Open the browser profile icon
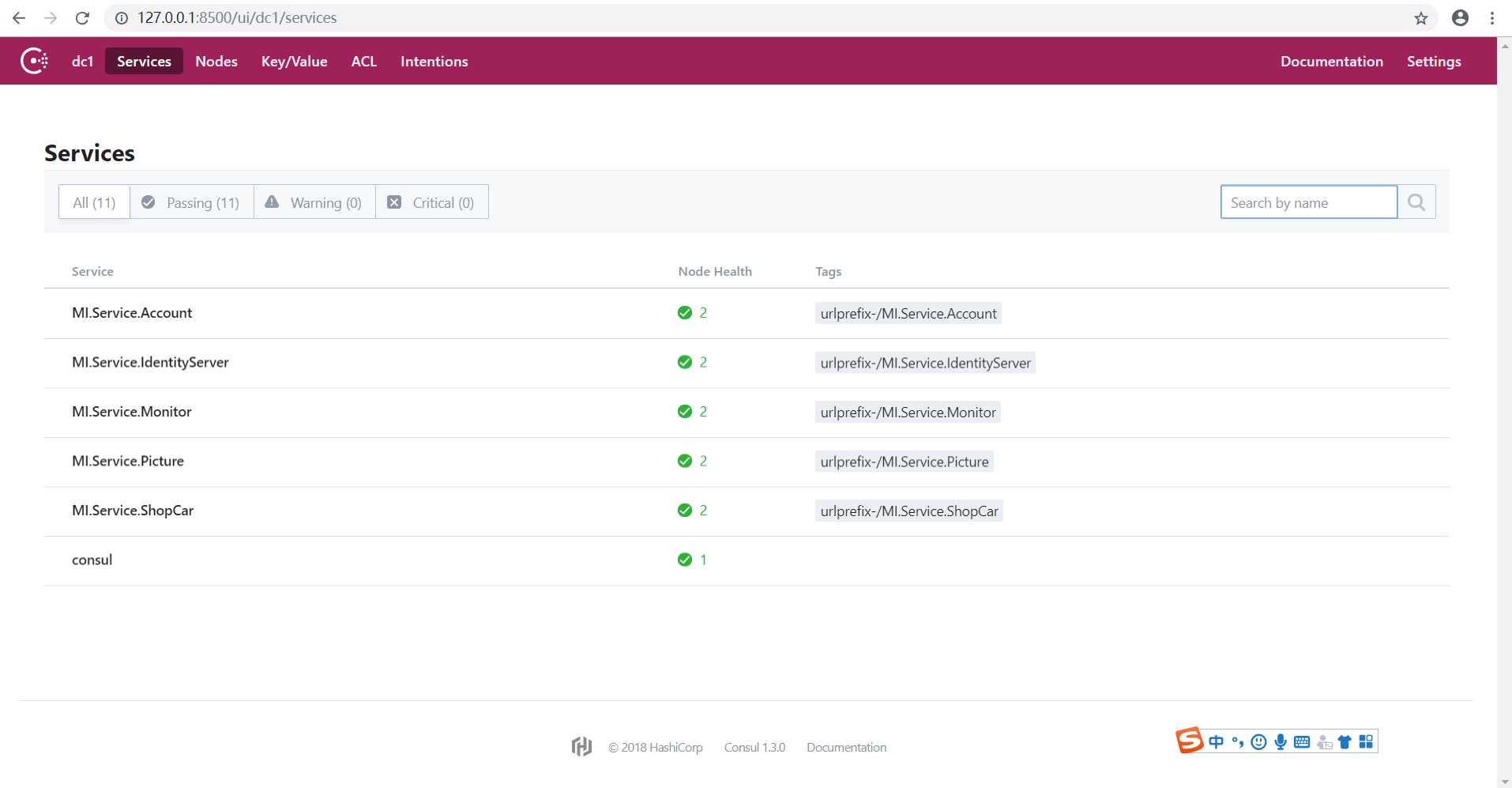1512x788 pixels. pos(1460,17)
